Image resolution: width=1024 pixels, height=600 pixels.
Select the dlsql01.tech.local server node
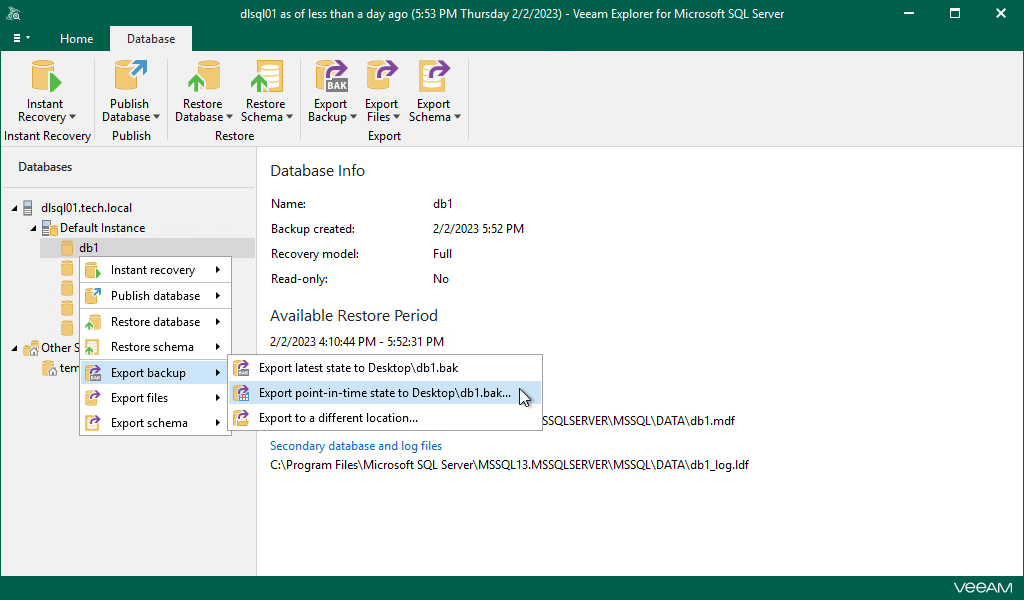[x=86, y=208]
